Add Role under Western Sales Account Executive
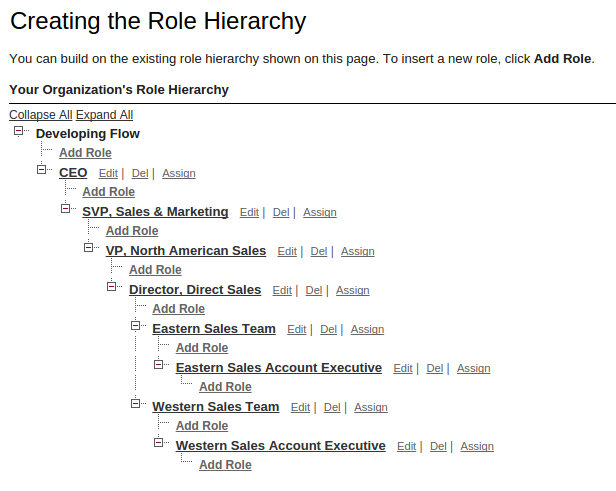 [x=225, y=465]
